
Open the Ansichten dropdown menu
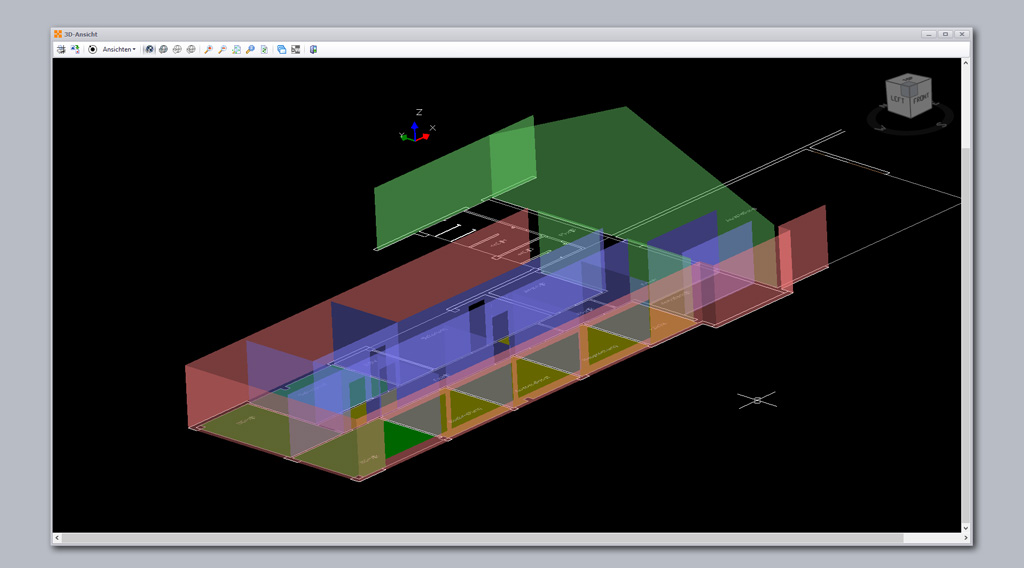coord(119,49)
